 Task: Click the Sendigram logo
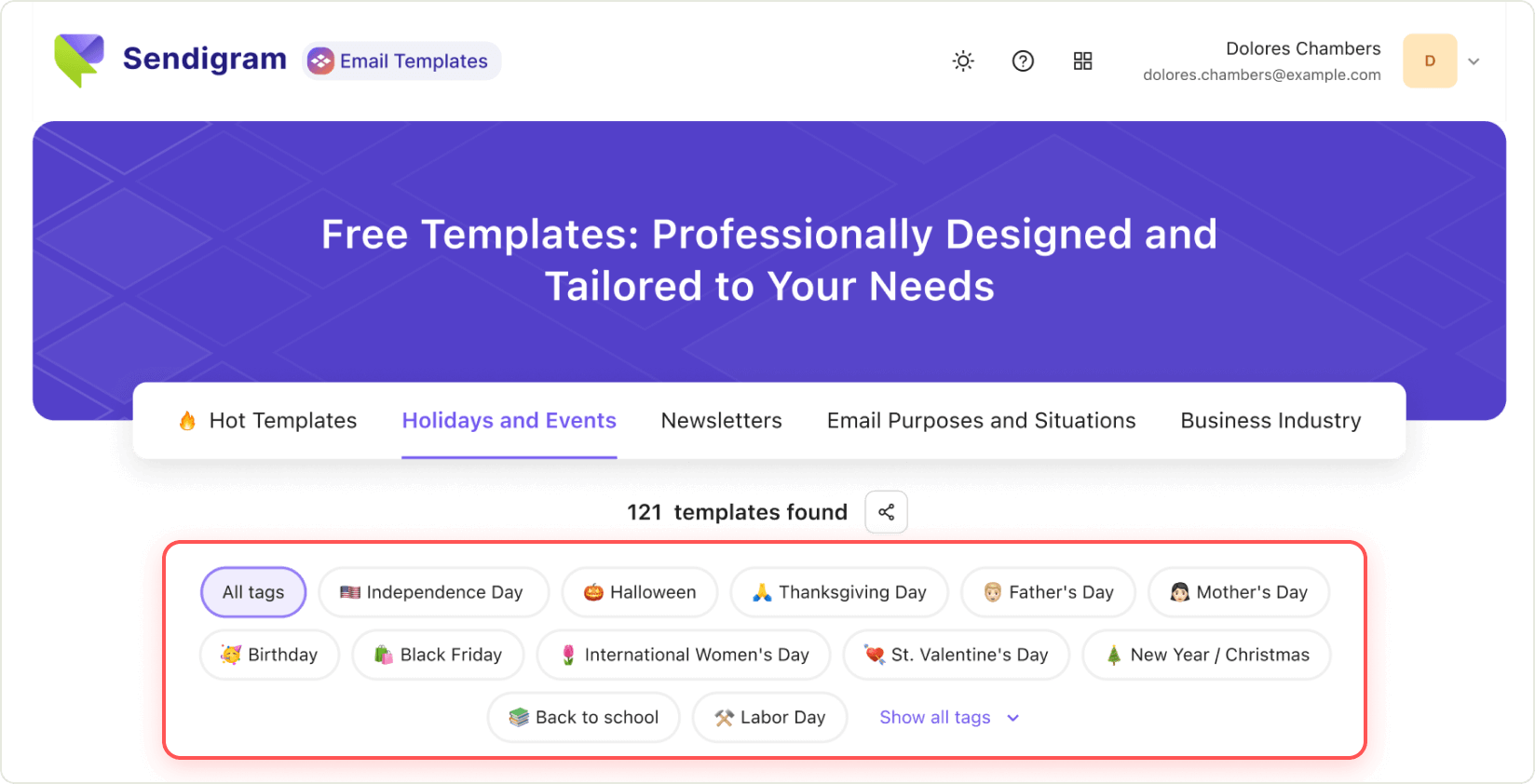170,61
